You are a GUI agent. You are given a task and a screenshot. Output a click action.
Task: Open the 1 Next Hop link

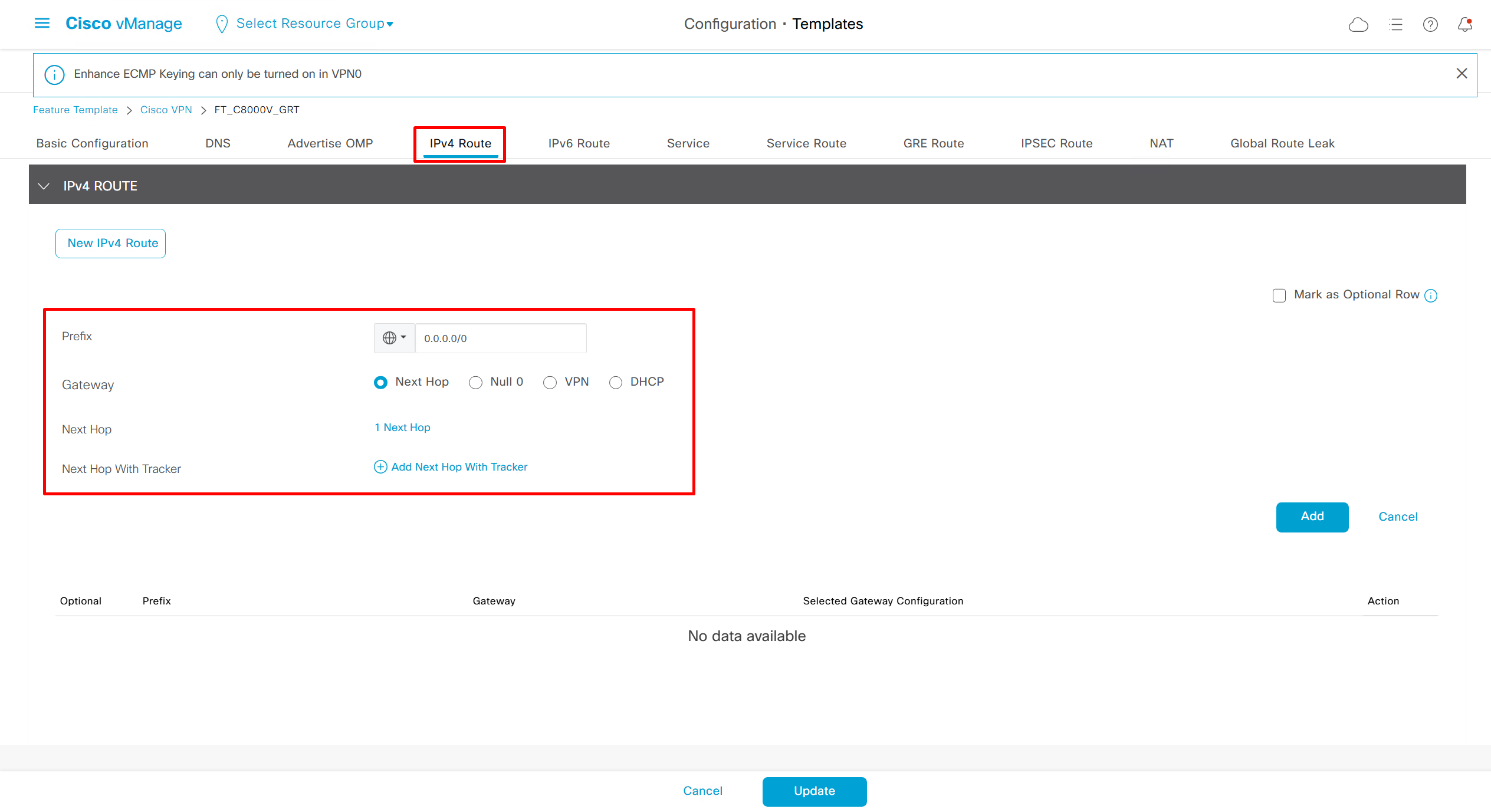click(x=402, y=428)
